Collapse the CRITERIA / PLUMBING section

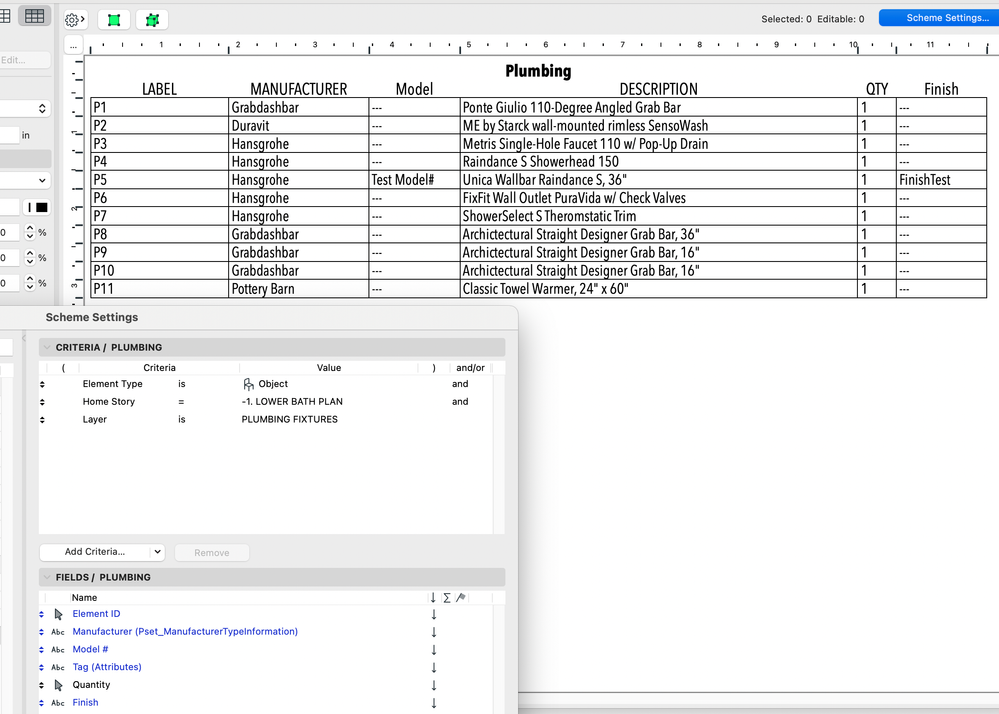pos(46,347)
